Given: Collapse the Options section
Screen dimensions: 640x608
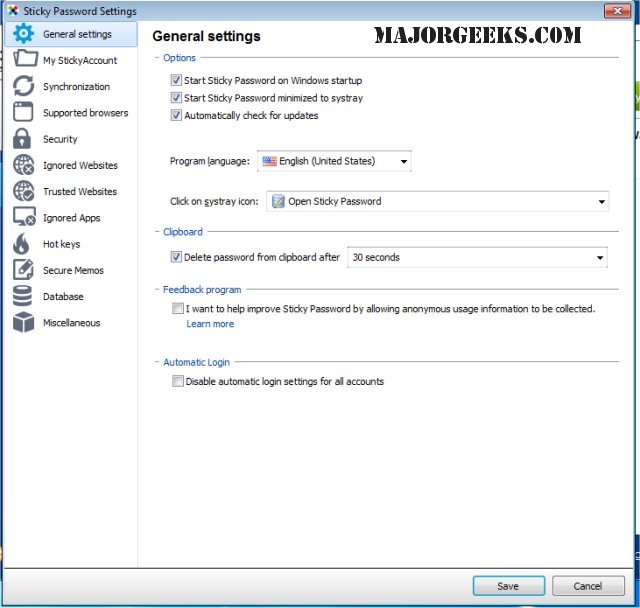Looking at the screenshot, I should point(157,58).
